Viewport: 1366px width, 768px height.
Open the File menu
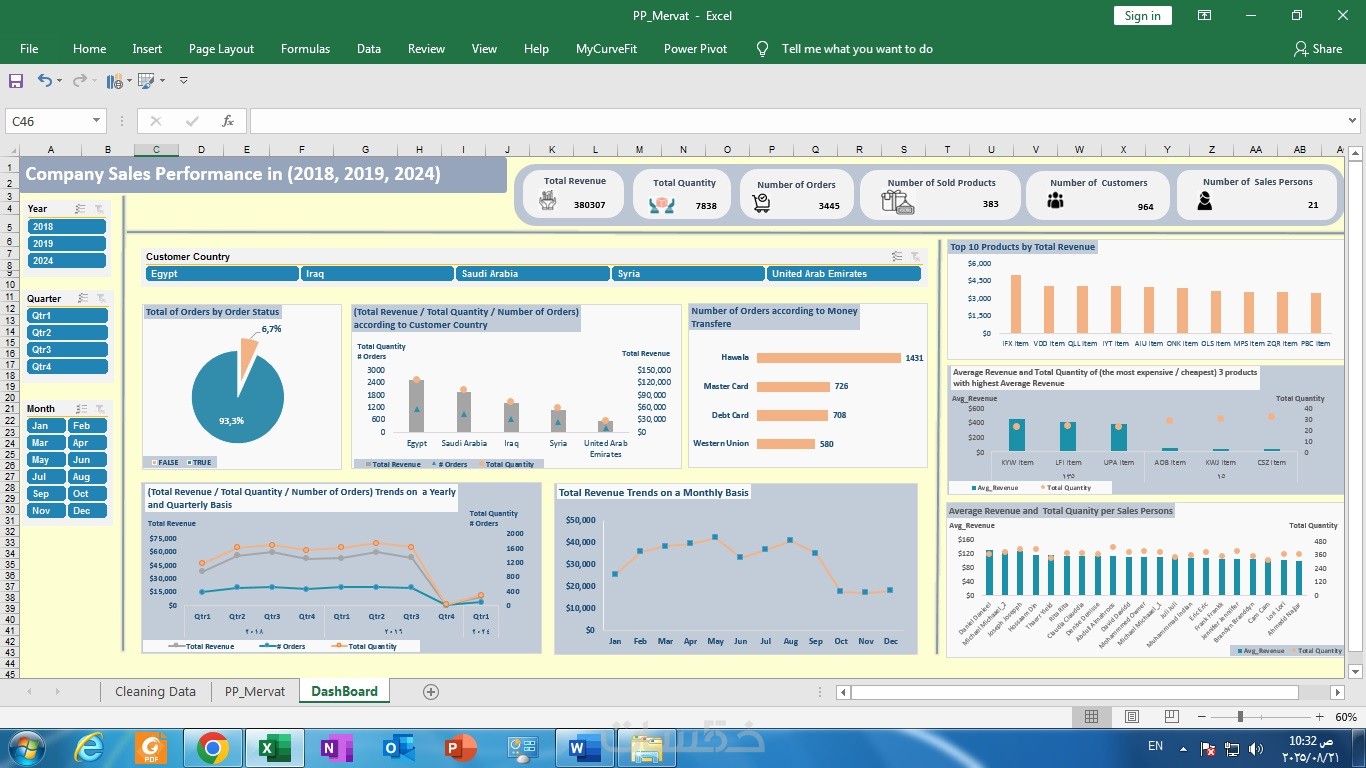(x=29, y=48)
